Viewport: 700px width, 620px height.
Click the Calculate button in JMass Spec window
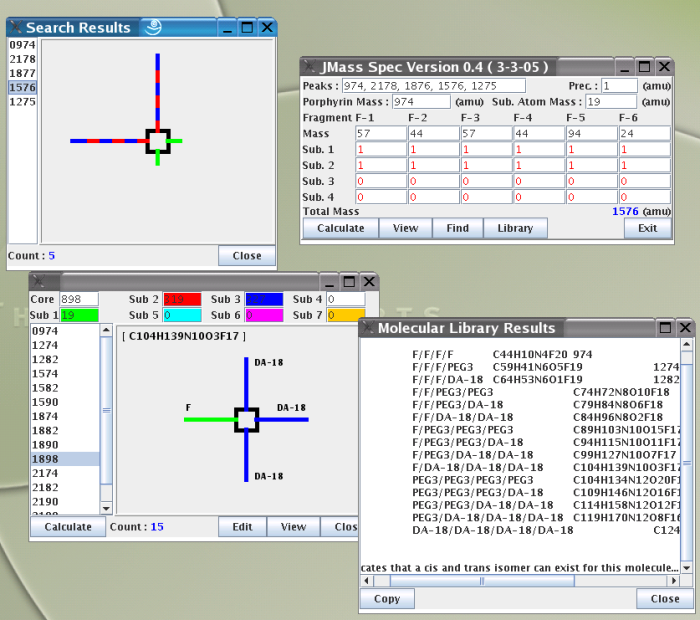pos(341,228)
